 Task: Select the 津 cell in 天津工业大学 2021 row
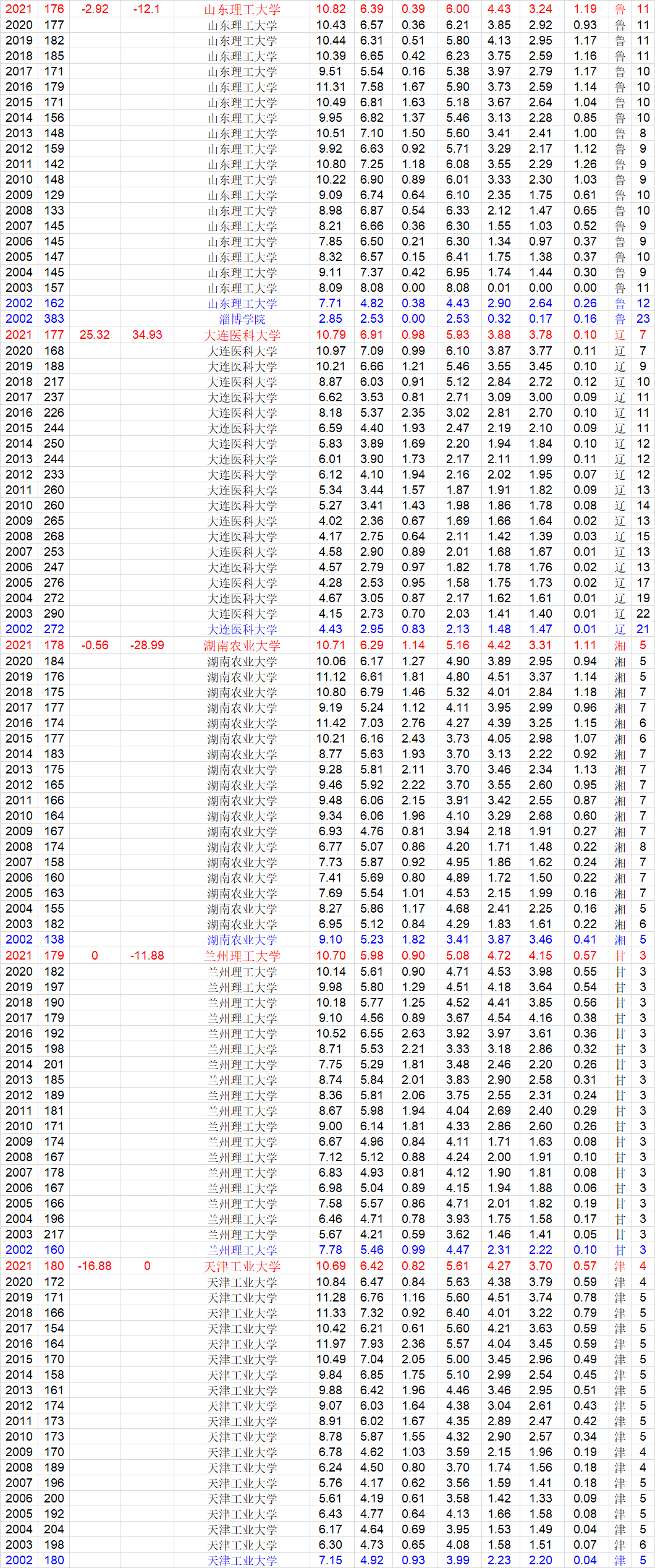(620, 1266)
